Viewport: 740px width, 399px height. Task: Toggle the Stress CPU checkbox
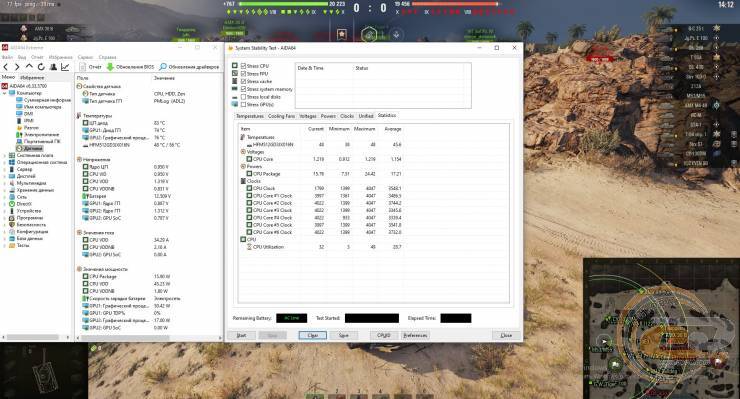tap(244, 66)
